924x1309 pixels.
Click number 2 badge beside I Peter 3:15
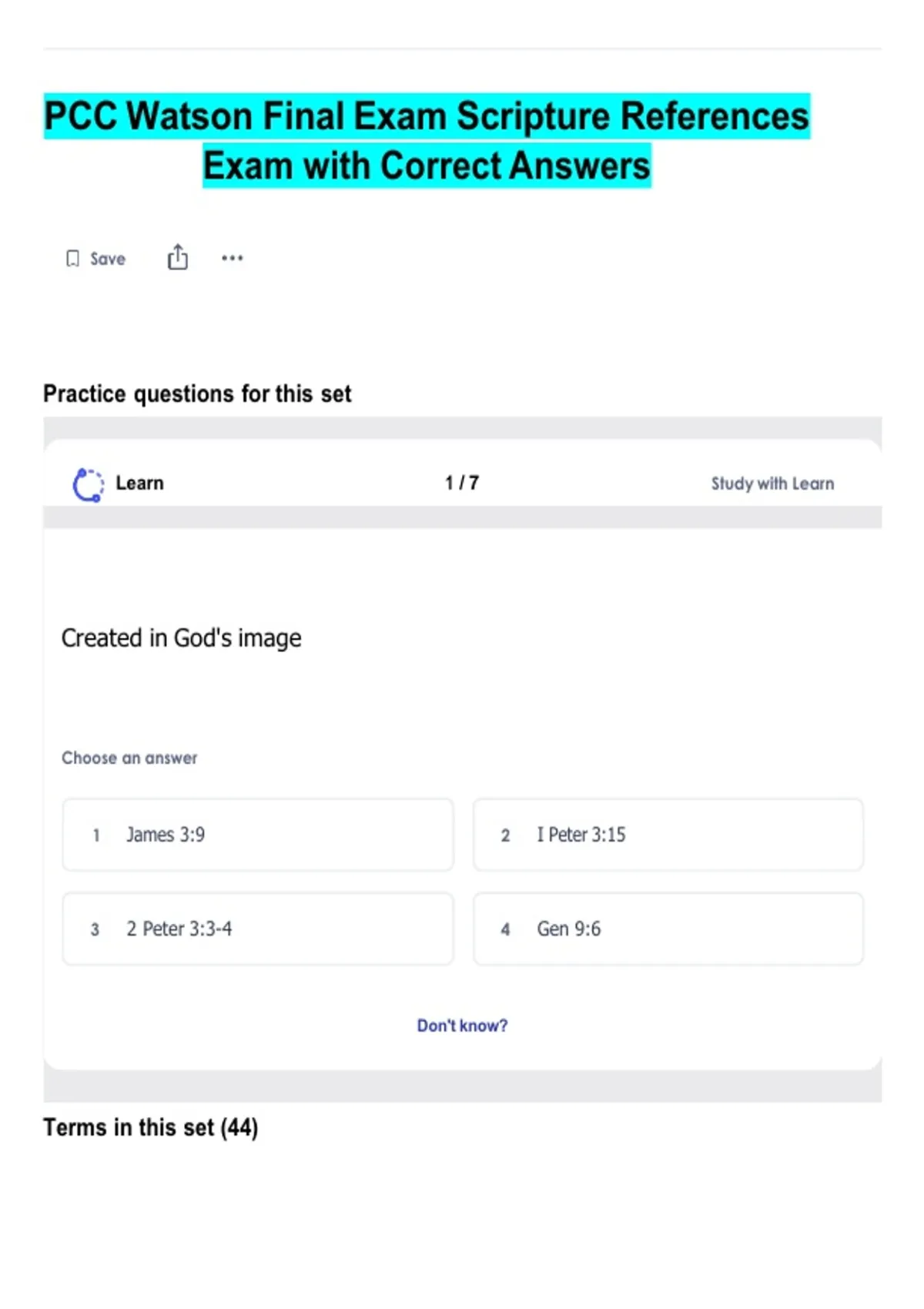[x=505, y=835]
